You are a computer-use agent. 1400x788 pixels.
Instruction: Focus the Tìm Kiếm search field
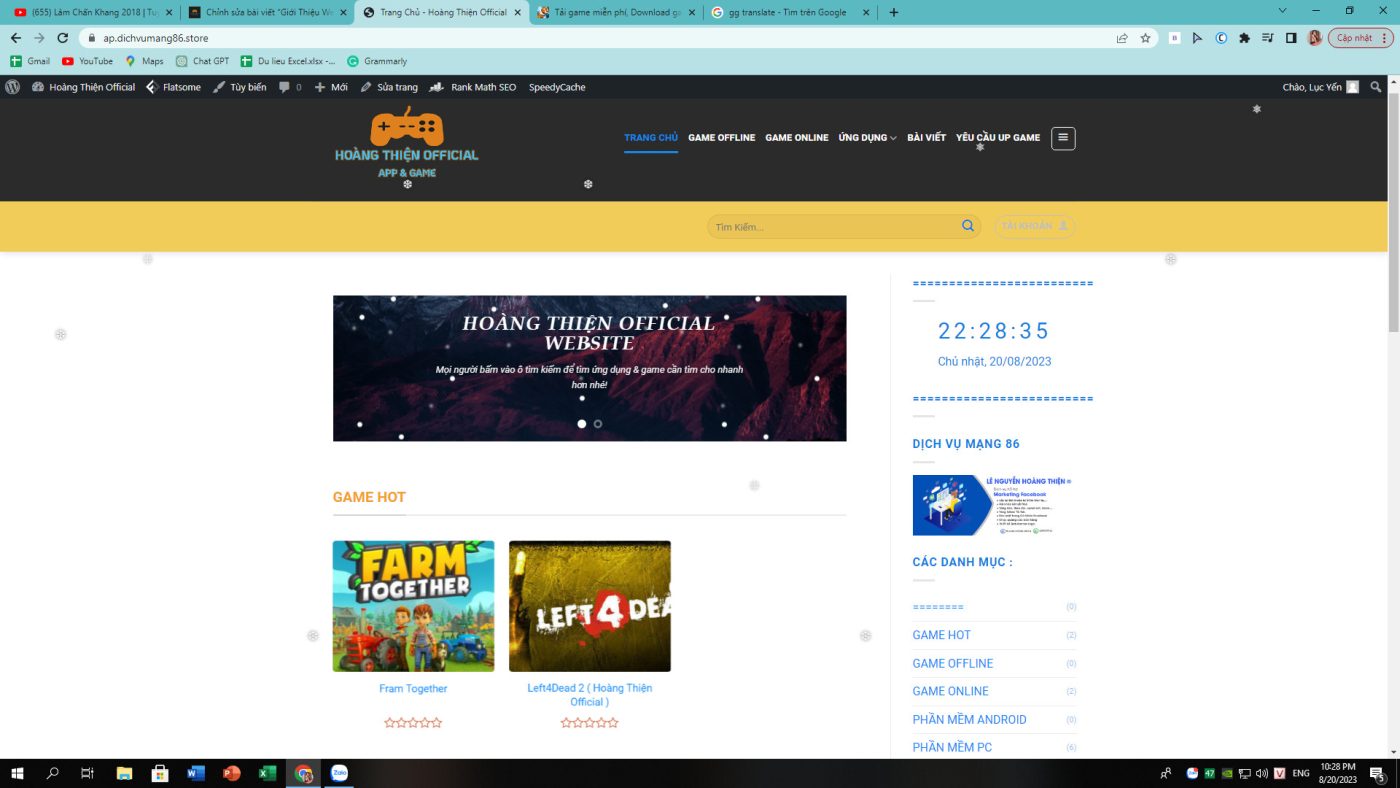point(833,227)
